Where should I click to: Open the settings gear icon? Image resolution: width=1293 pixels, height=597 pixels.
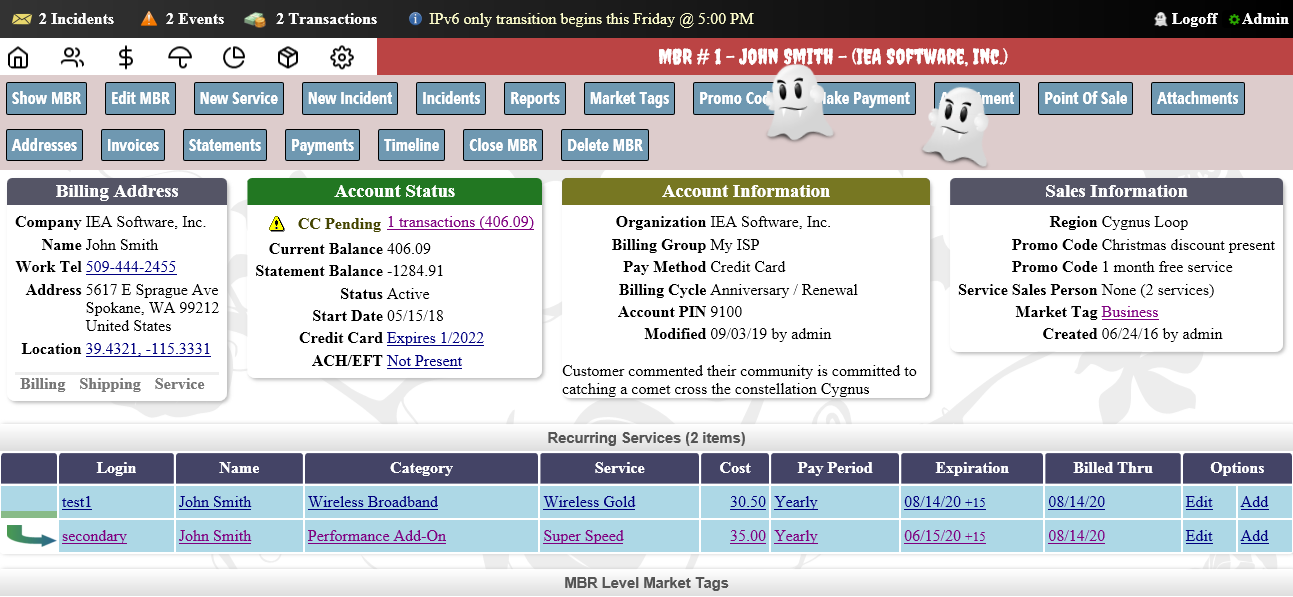click(342, 57)
